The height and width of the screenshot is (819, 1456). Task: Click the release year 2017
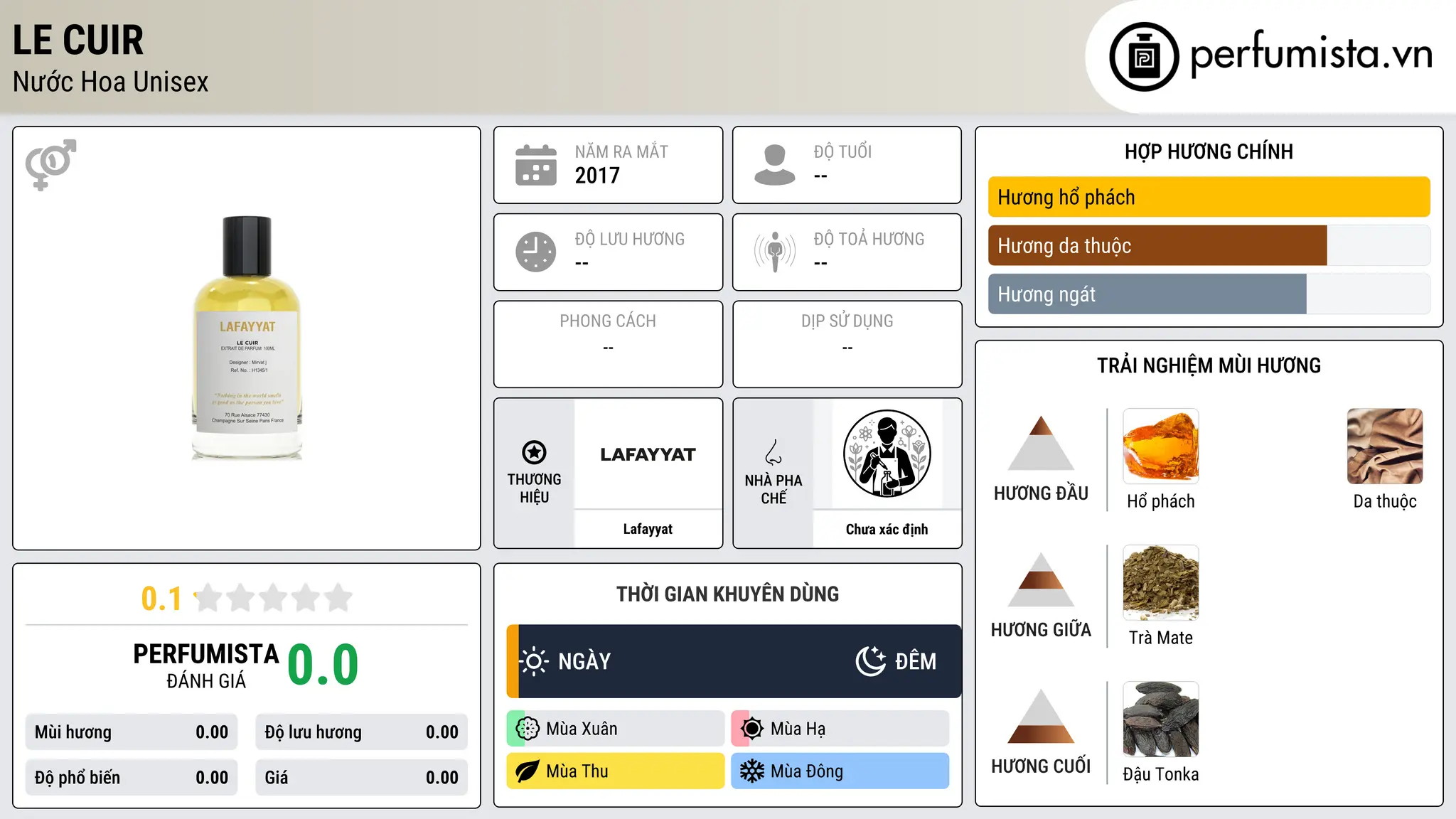(x=597, y=176)
